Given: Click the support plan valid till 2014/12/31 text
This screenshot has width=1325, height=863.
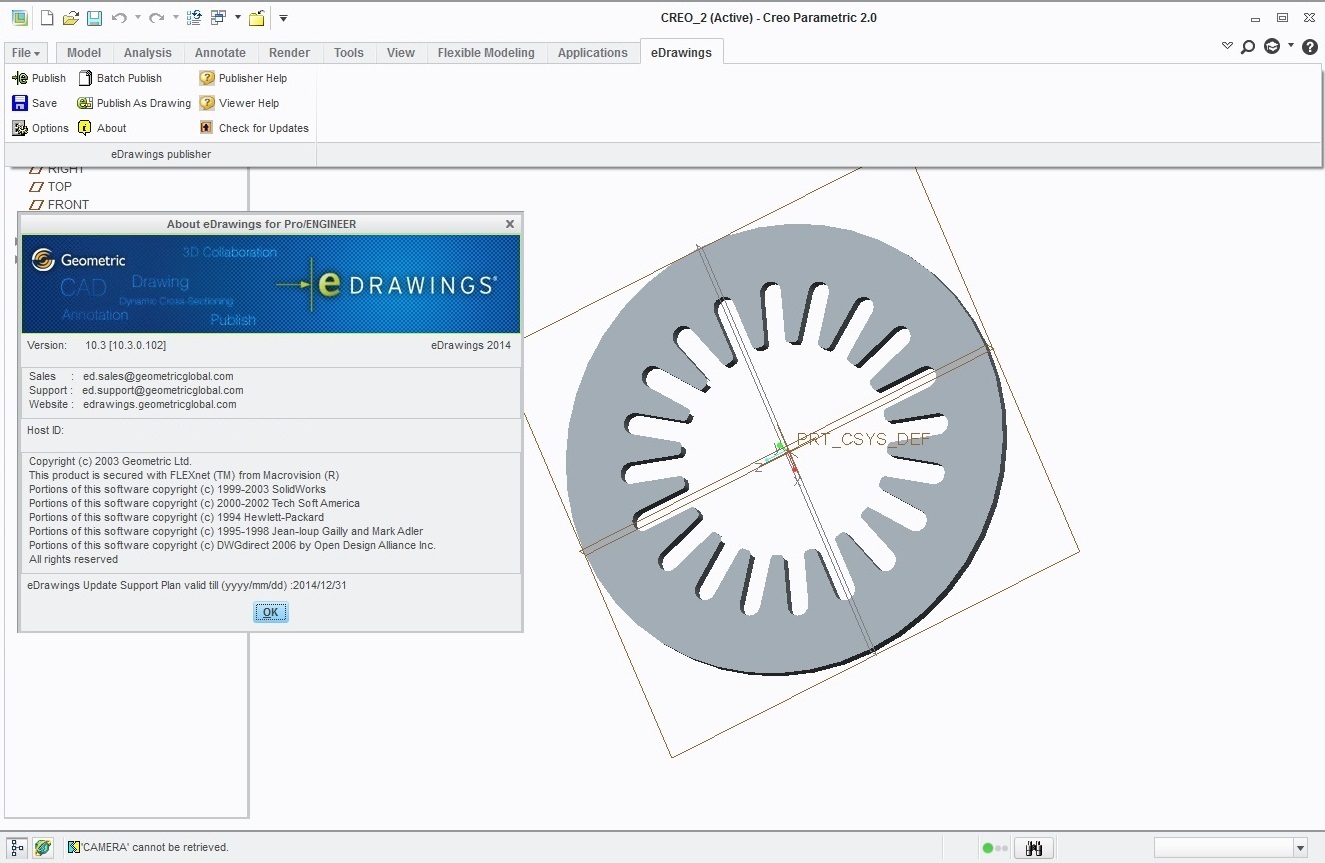Looking at the screenshot, I should 187,585.
